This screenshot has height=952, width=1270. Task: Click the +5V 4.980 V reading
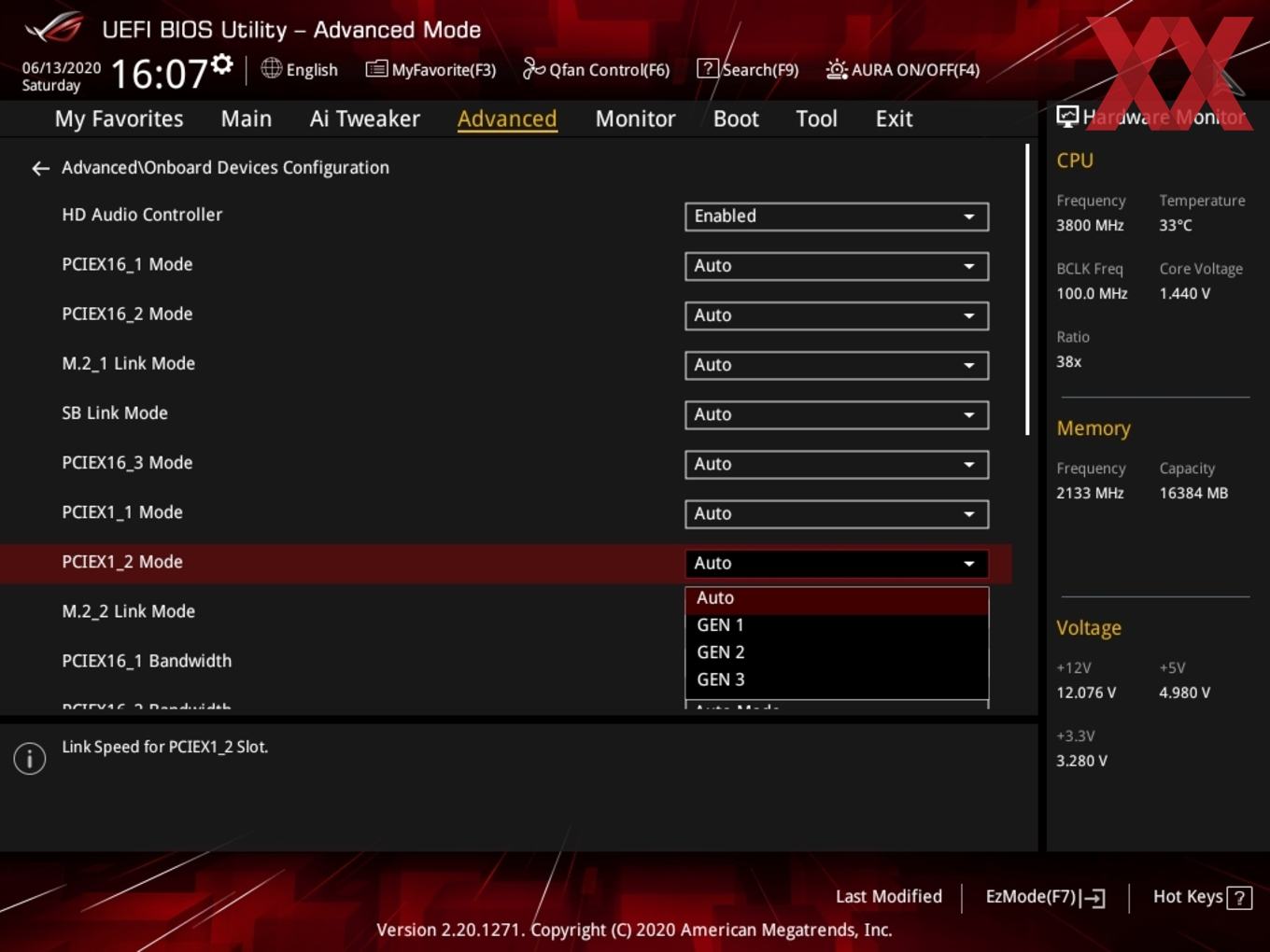pyautogui.click(x=1184, y=693)
